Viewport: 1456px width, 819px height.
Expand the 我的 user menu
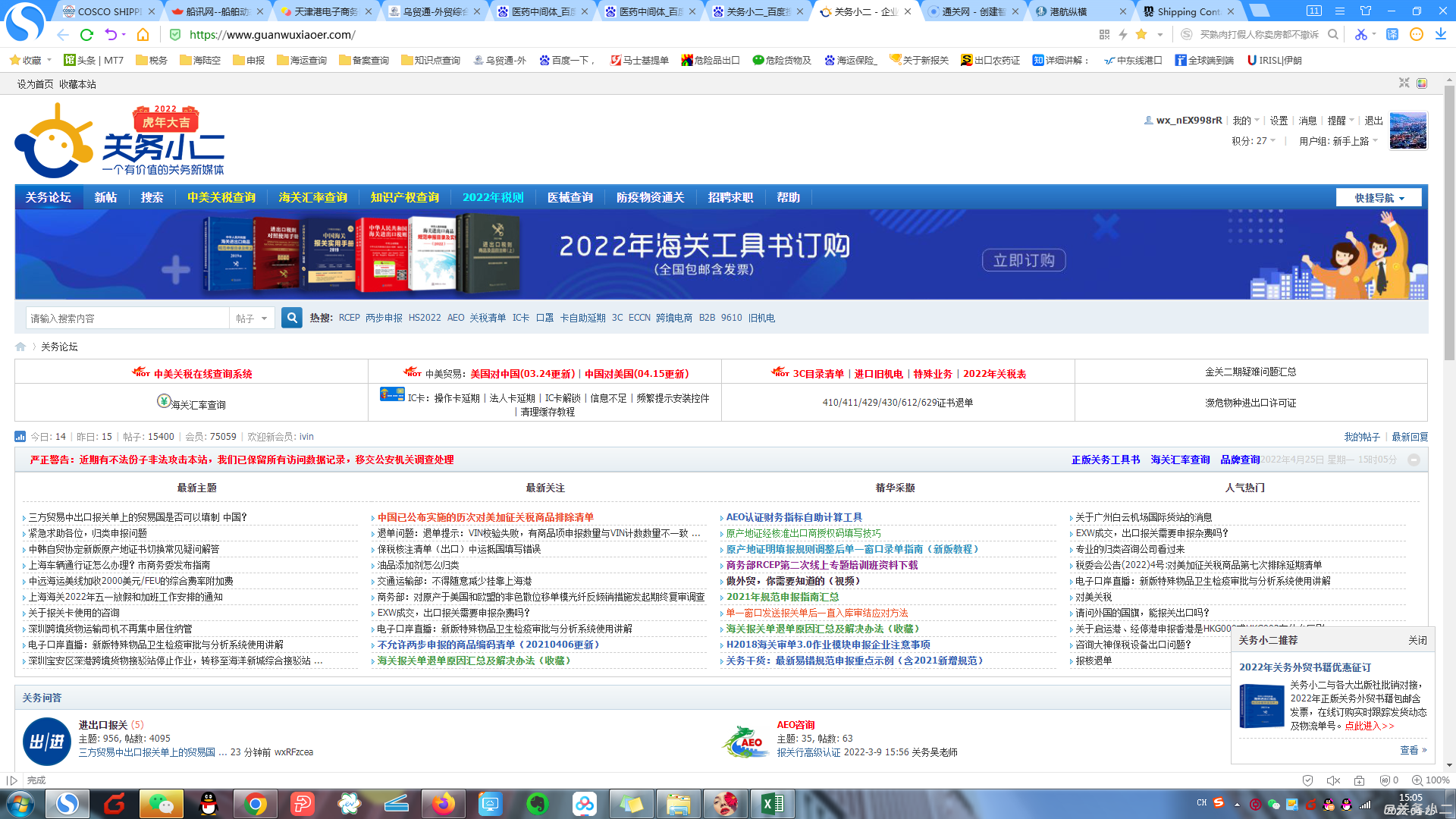click(1246, 121)
